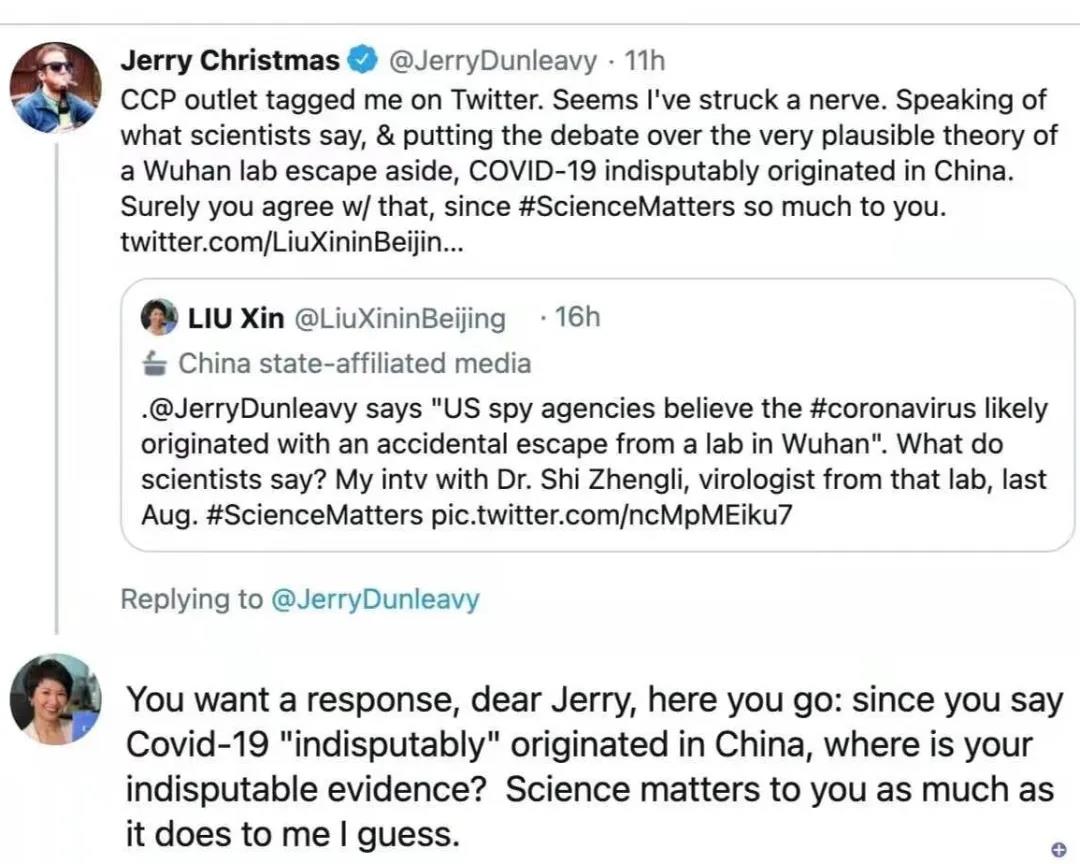The image size is (1080, 864).
Task: Click Jerry Christmas's profile avatar
Action: click(55, 88)
